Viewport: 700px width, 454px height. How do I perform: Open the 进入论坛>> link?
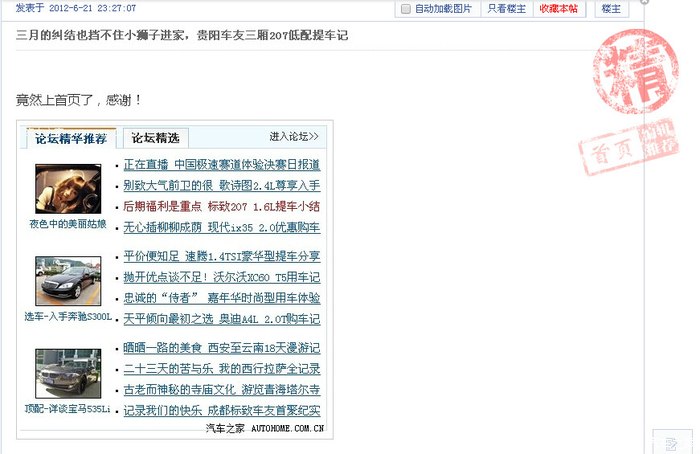click(x=293, y=137)
